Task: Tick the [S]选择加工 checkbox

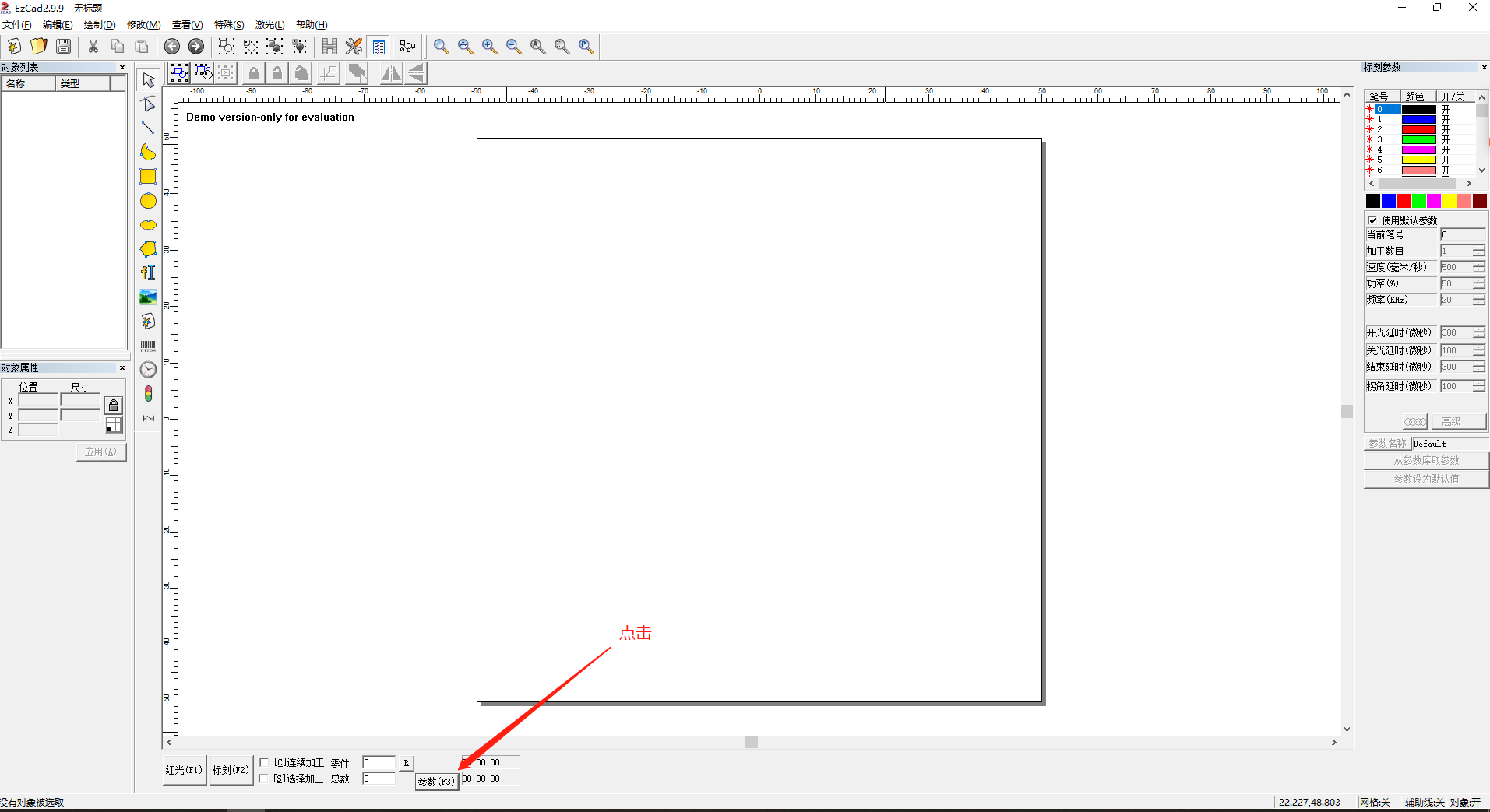Action: [264, 779]
